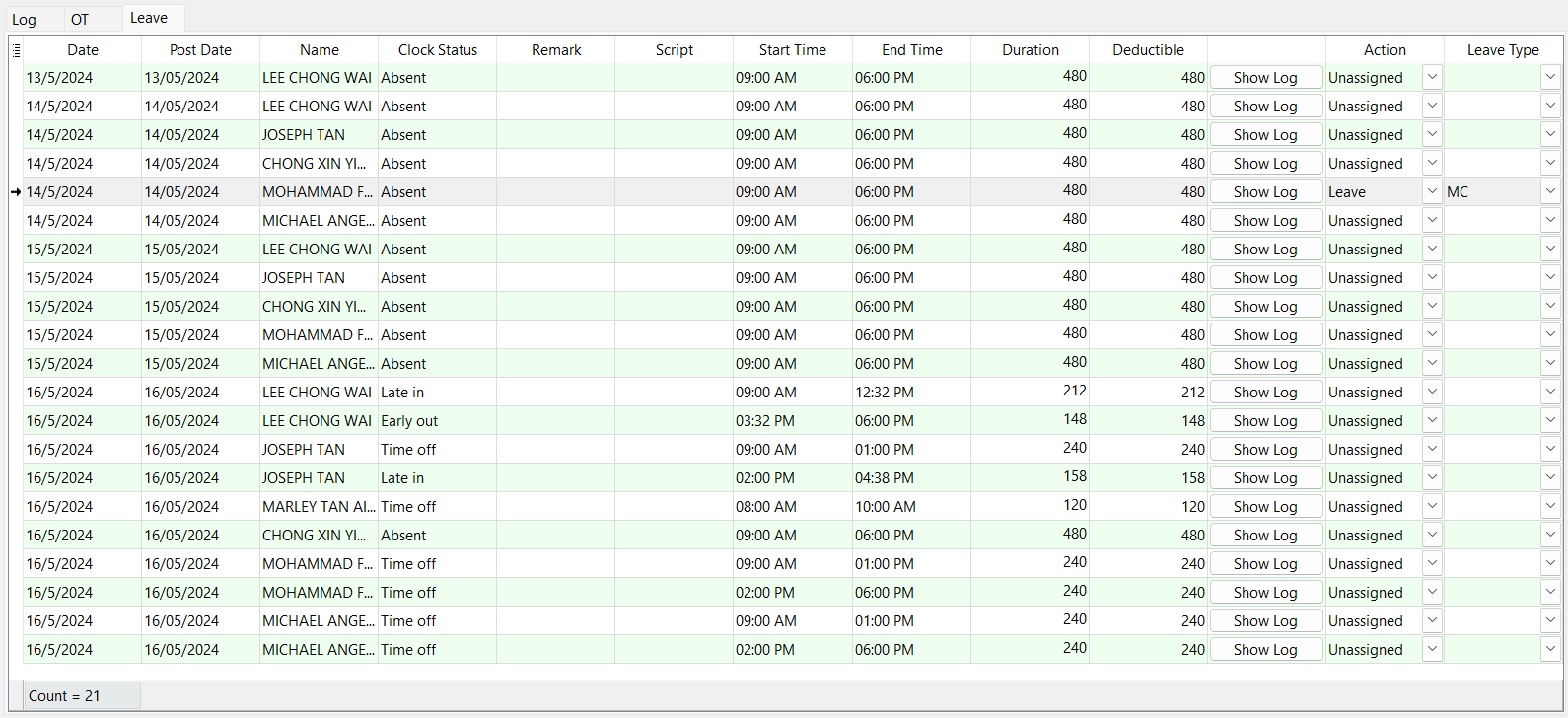Select the 03:32 PM Start Time cell

792,421
